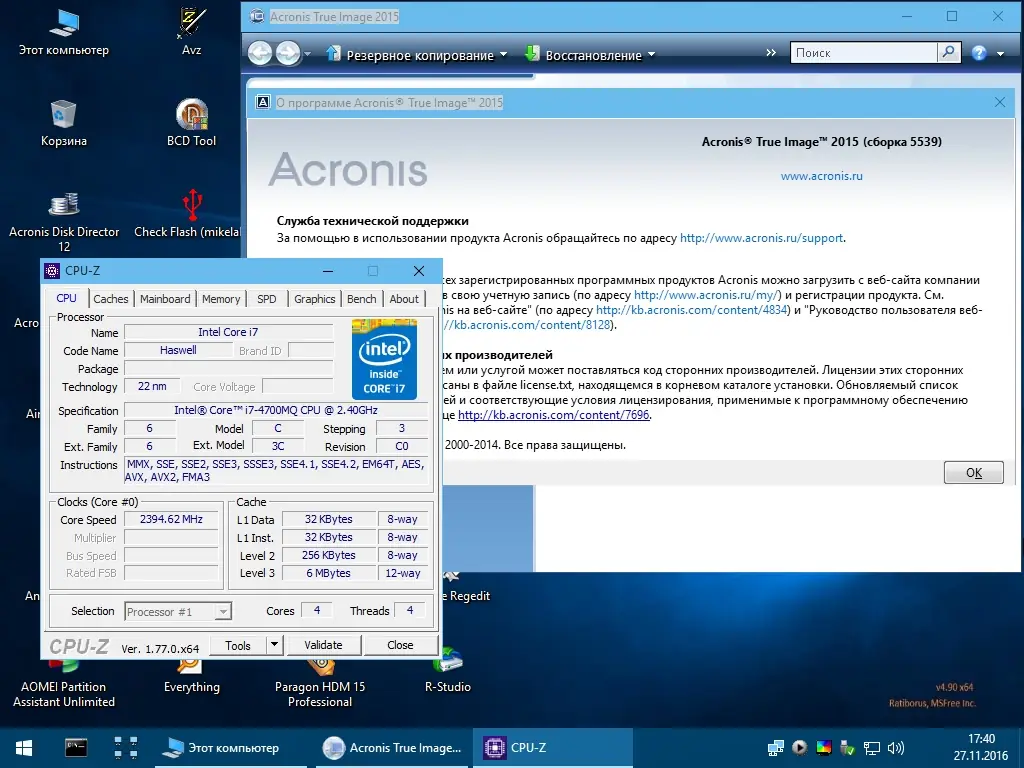Click the safely remove USB tray icon
Viewport: 1024px width, 768px height.
848,748
